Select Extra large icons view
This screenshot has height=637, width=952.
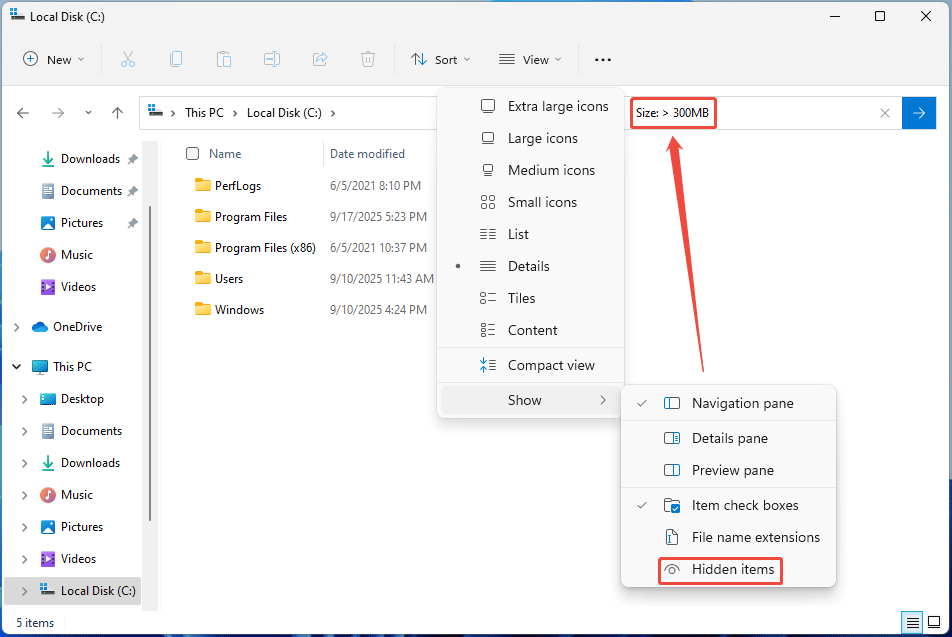[x=557, y=106]
